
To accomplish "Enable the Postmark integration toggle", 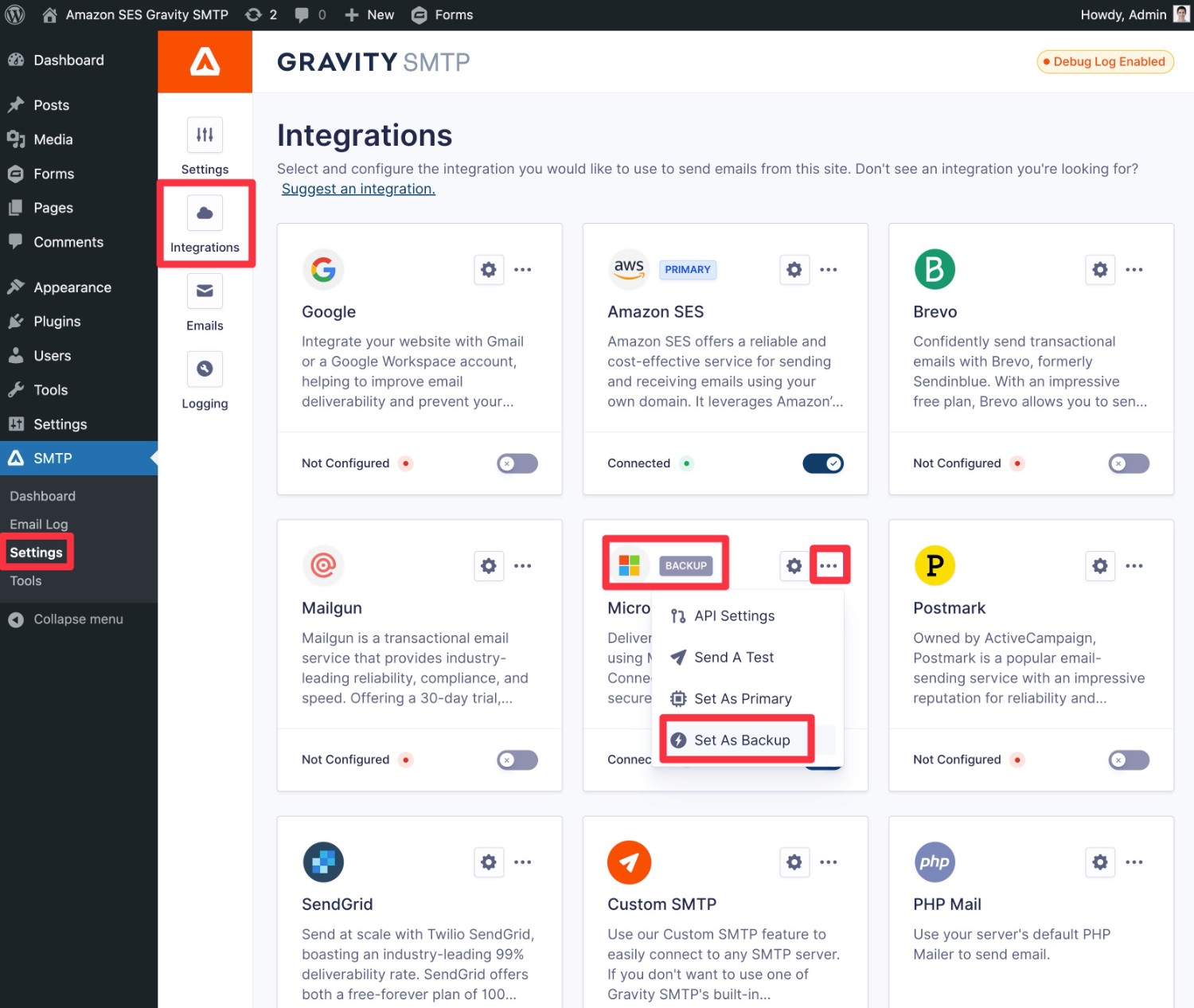I will coord(1129,760).
